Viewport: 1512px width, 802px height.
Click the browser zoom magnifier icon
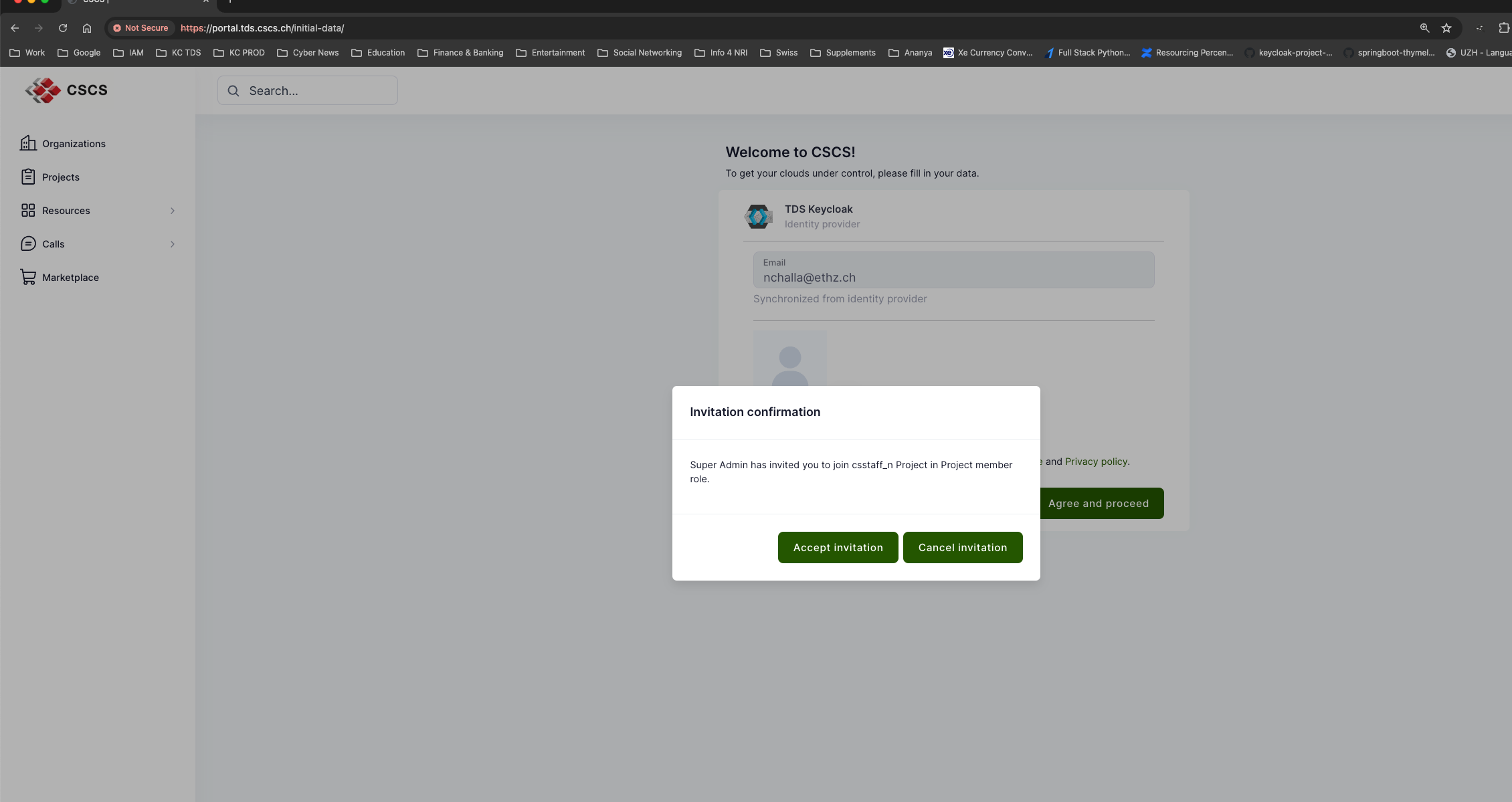[1424, 28]
